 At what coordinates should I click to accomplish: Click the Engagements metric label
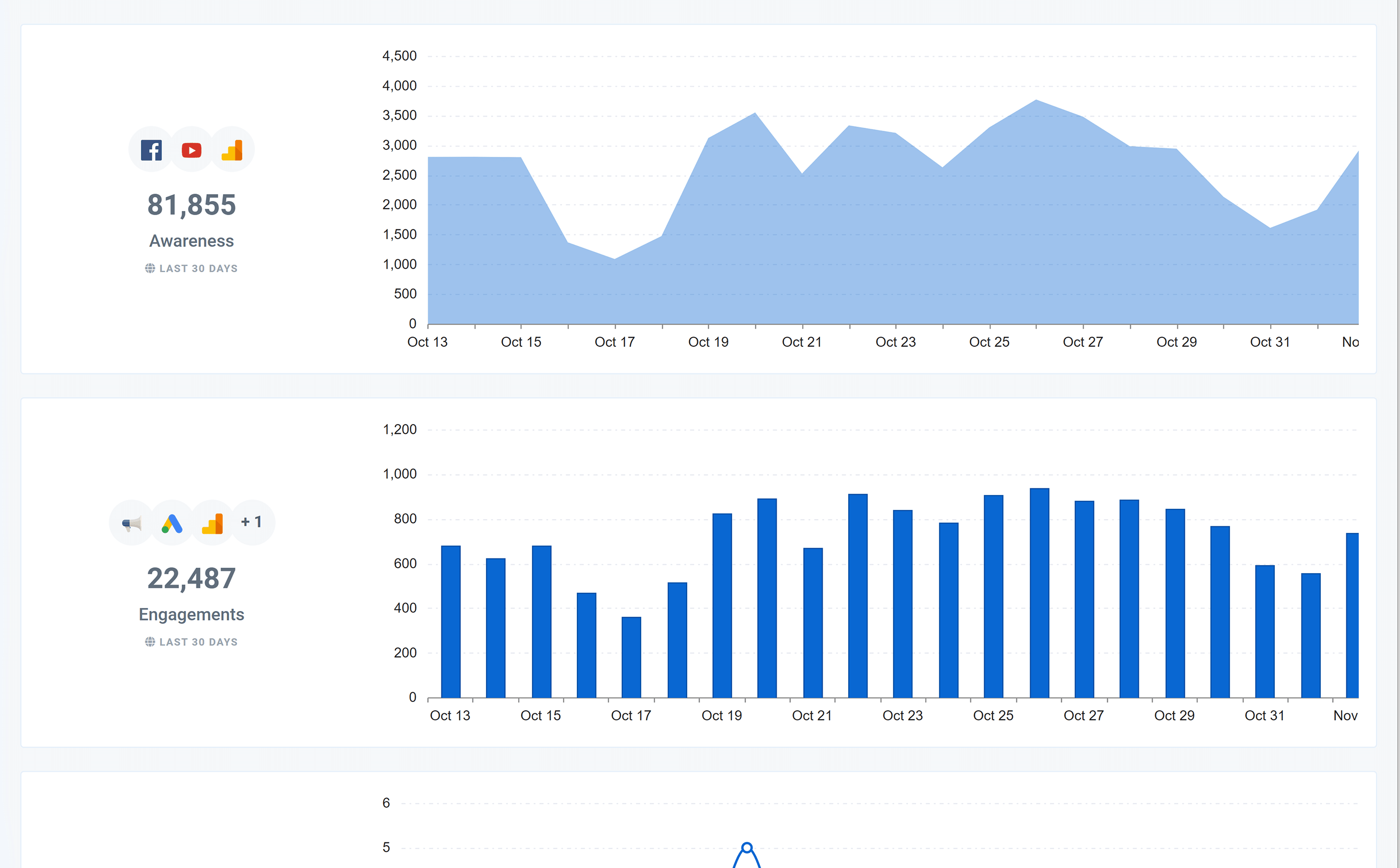click(191, 615)
